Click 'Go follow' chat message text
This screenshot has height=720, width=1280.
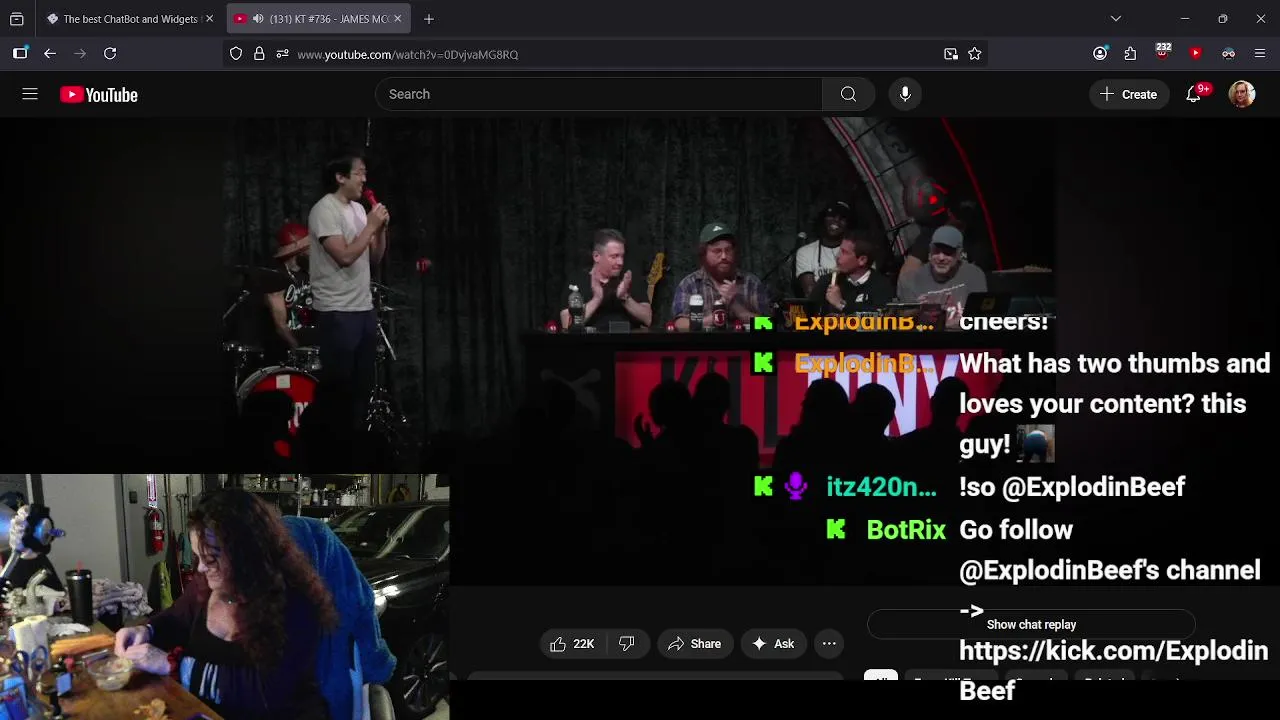1016,530
